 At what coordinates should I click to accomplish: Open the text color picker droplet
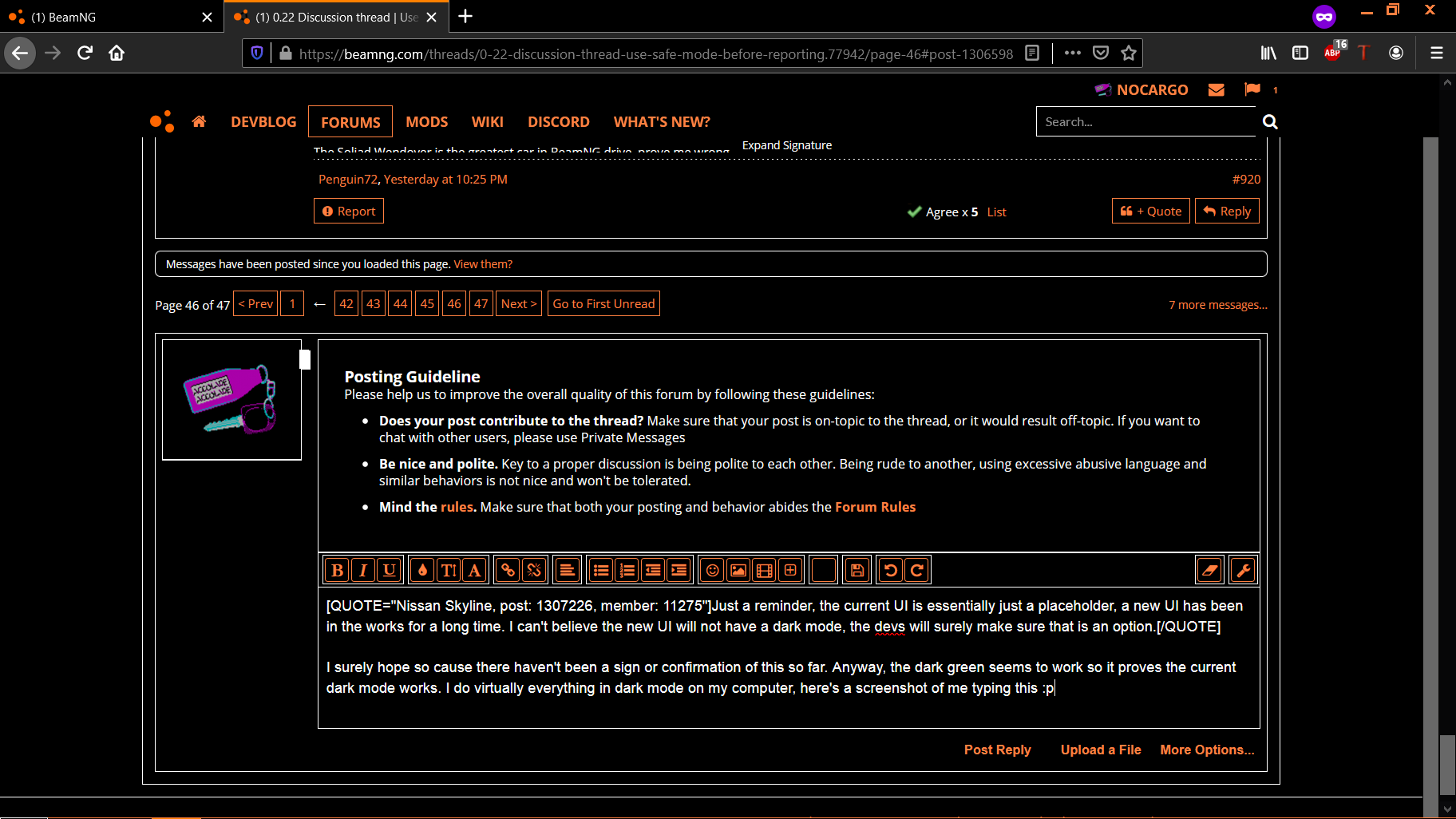pyautogui.click(x=422, y=570)
